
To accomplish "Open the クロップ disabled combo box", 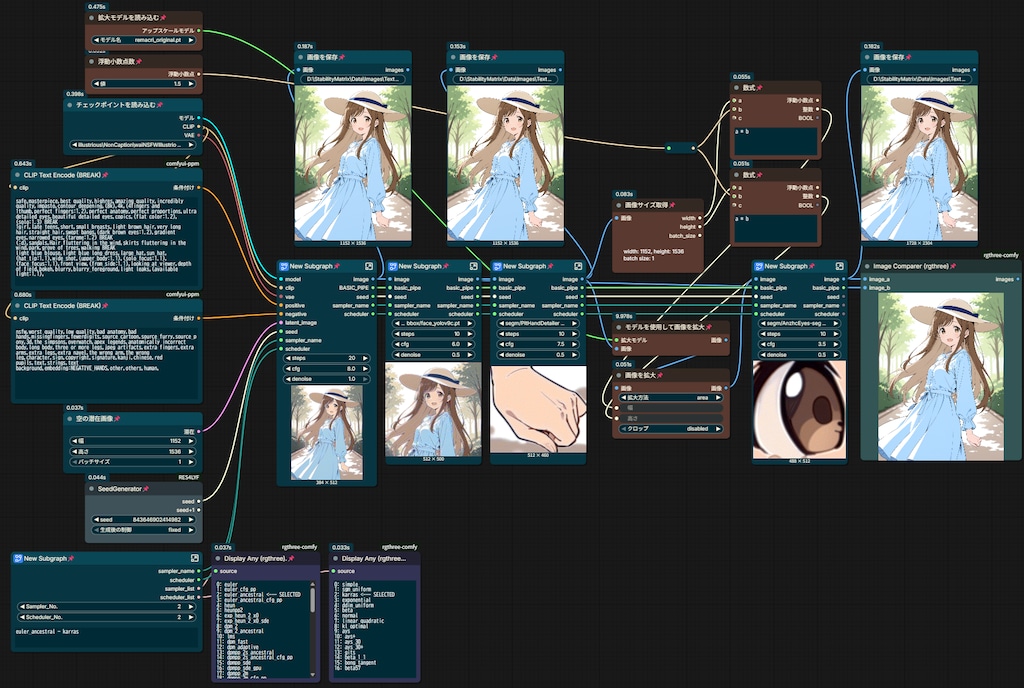I will coord(670,429).
